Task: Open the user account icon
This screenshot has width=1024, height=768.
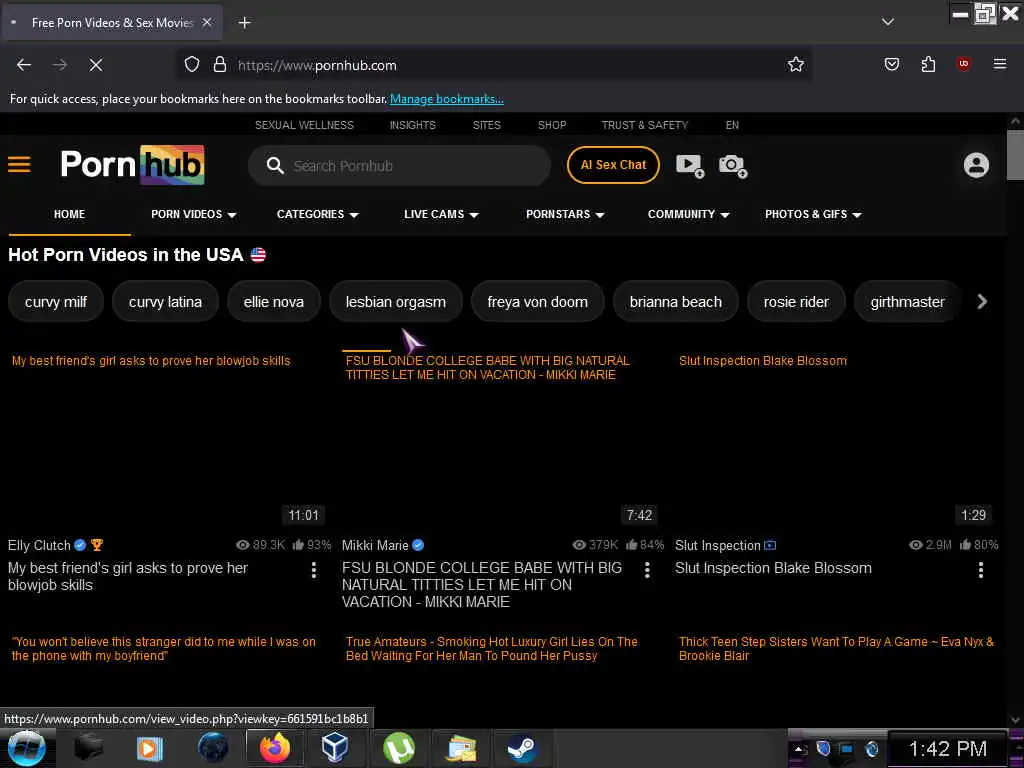Action: pos(976,165)
